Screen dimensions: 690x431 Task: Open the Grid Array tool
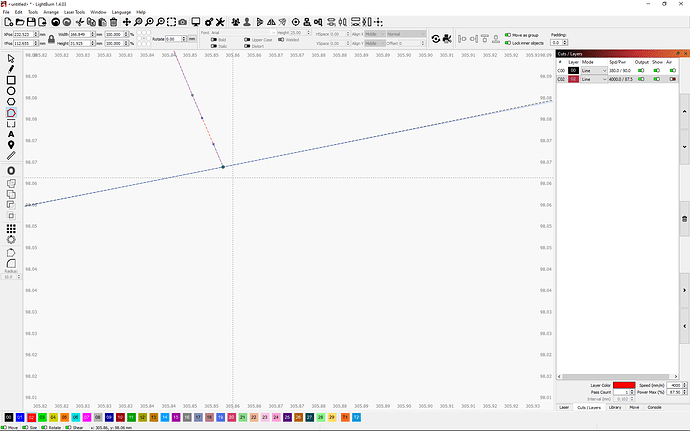(11, 228)
